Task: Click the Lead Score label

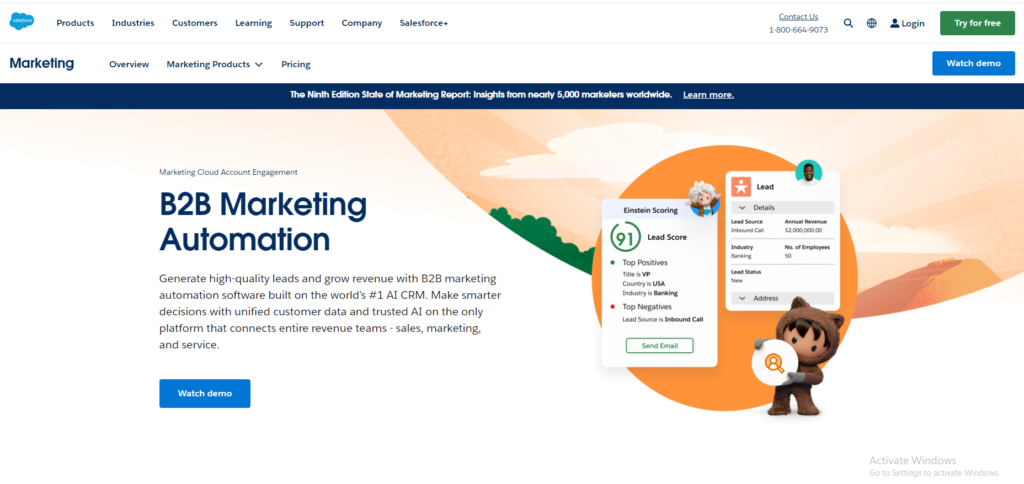Action: [x=667, y=237]
